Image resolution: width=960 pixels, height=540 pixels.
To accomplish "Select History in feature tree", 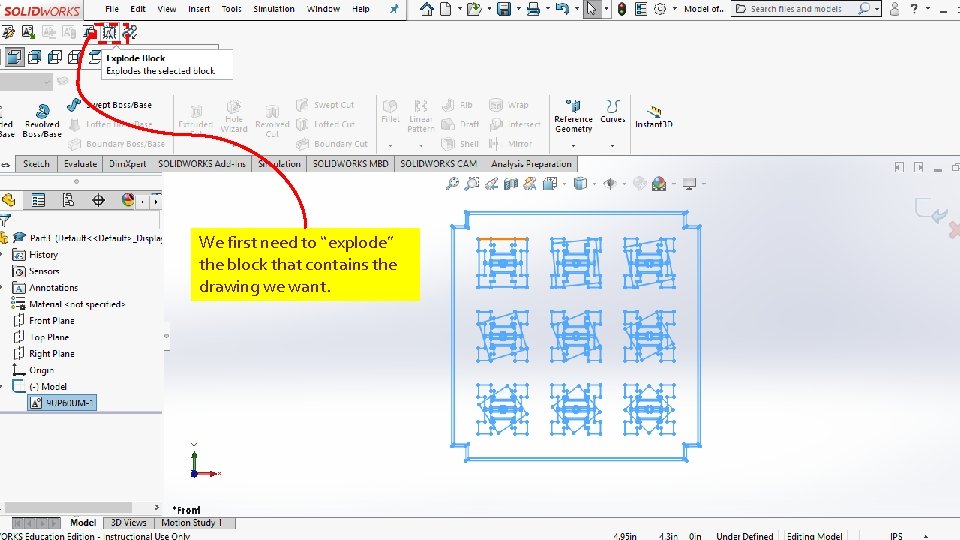I will (x=43, y=255).
